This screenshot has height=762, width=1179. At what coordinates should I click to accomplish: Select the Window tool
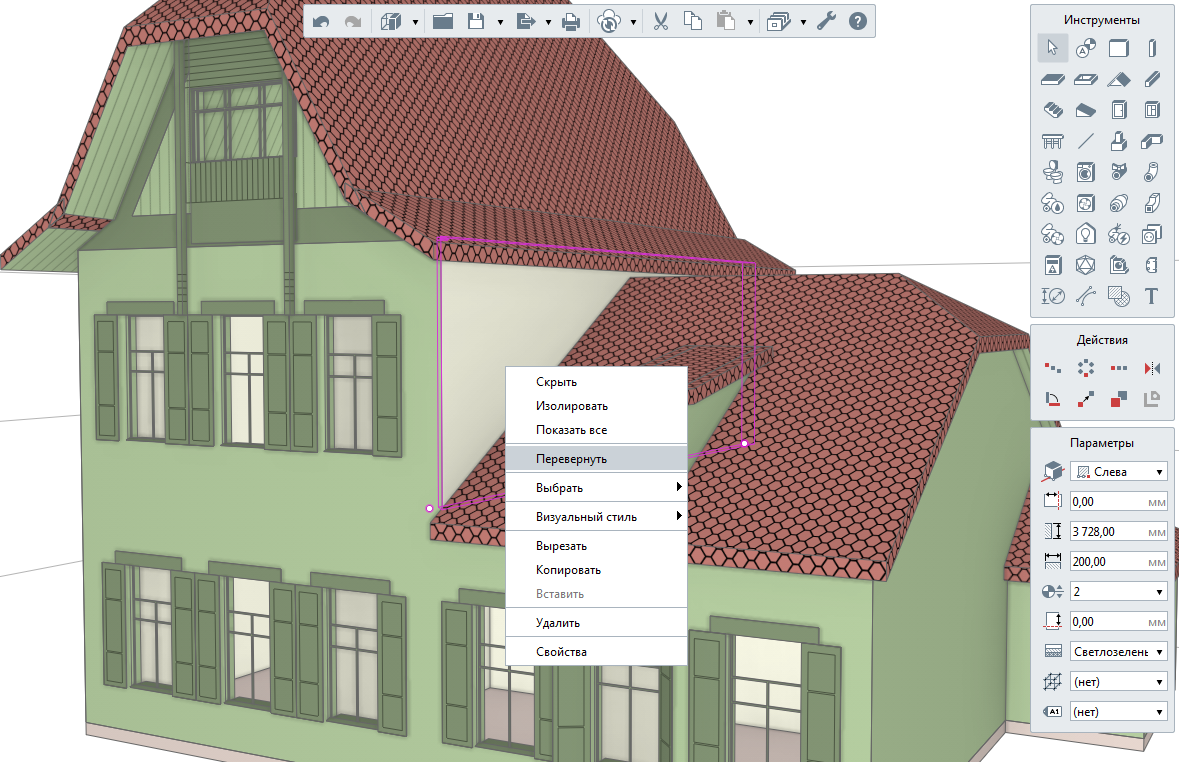1152,110
